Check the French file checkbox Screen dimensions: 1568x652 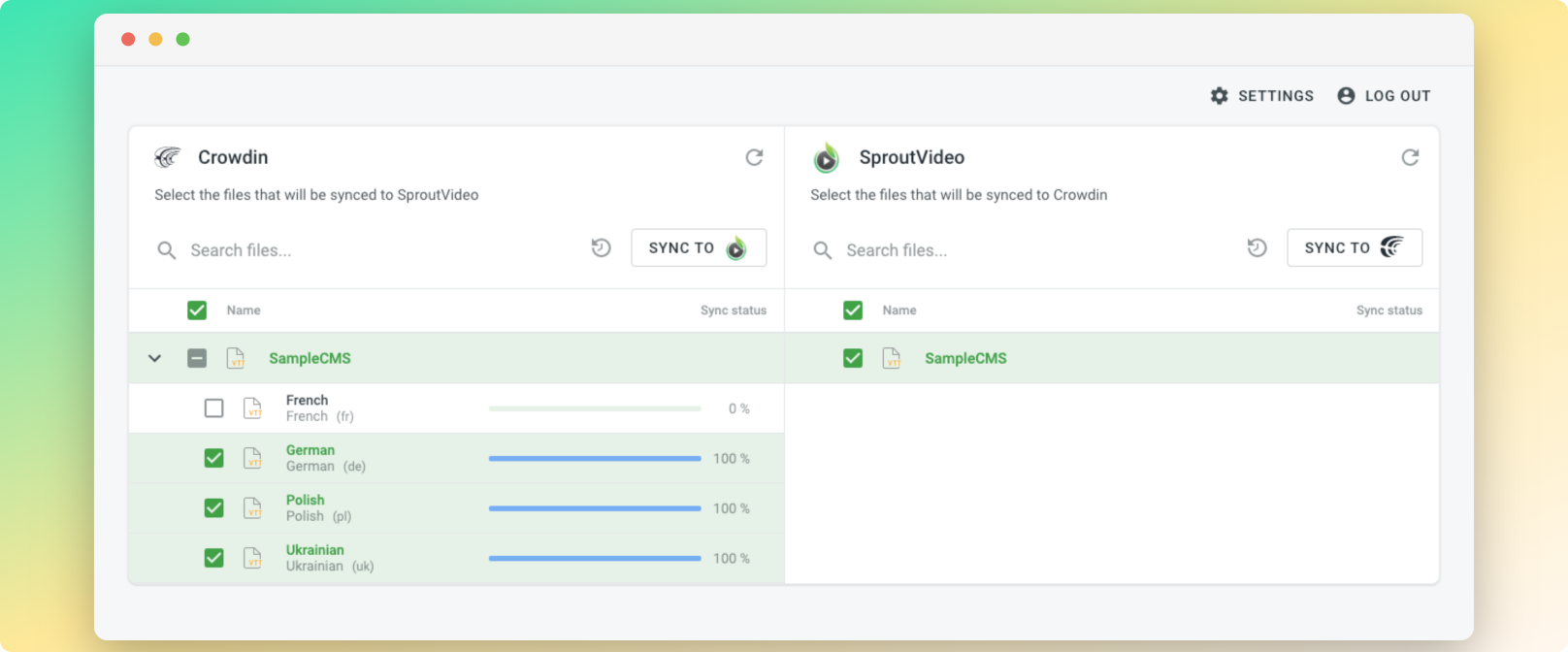click(x=214, y=408)
